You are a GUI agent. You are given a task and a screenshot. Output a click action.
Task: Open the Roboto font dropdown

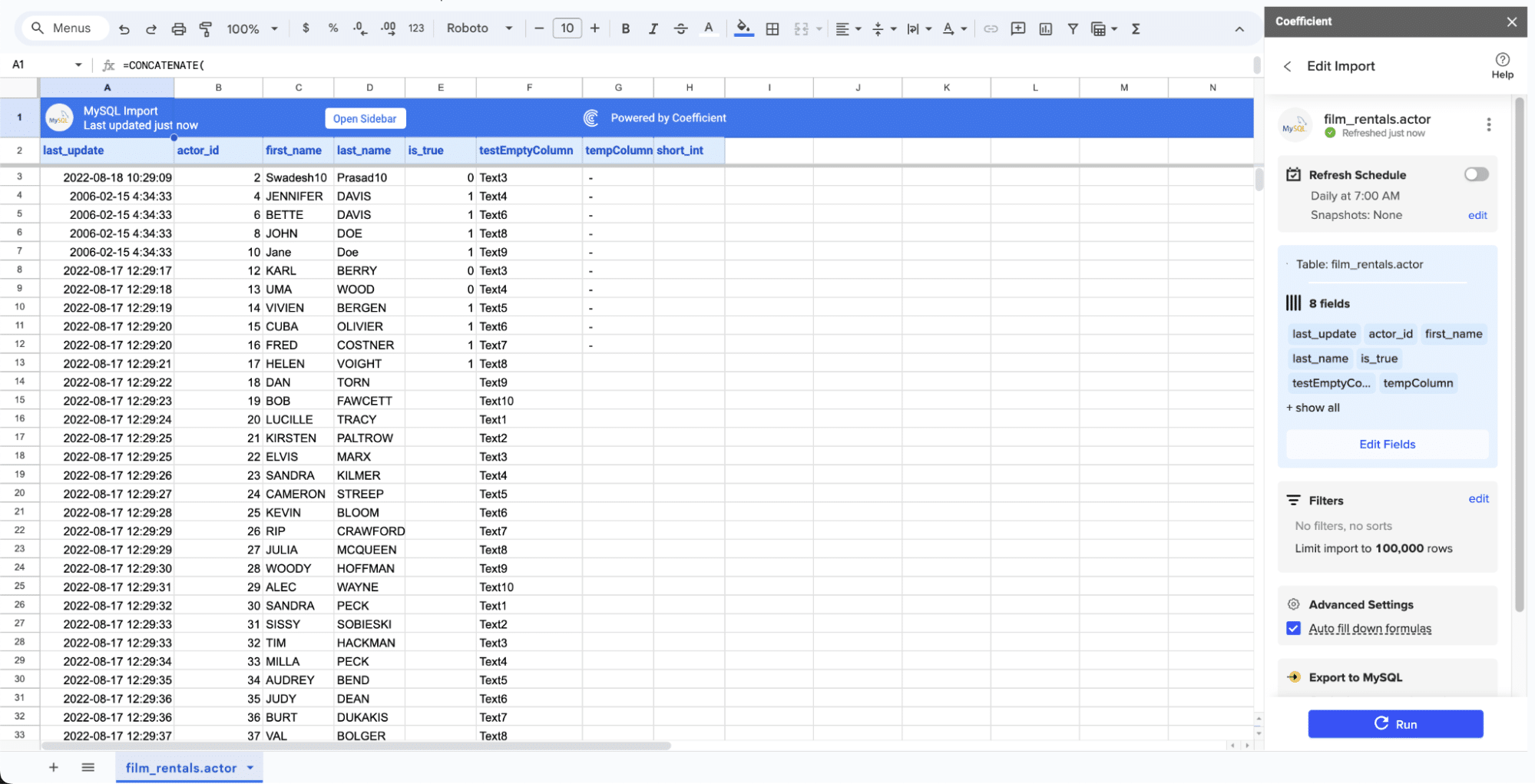tap(479, 28)
